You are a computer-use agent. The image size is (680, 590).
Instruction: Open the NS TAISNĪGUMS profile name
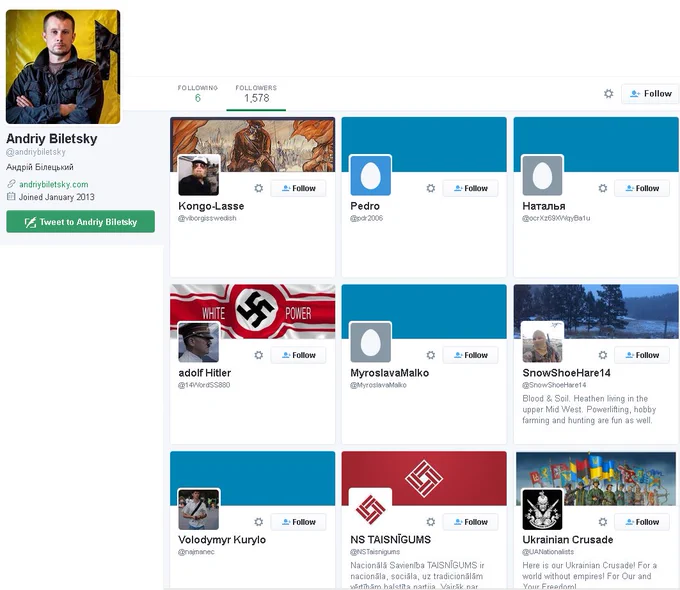(x=391, y=540)
